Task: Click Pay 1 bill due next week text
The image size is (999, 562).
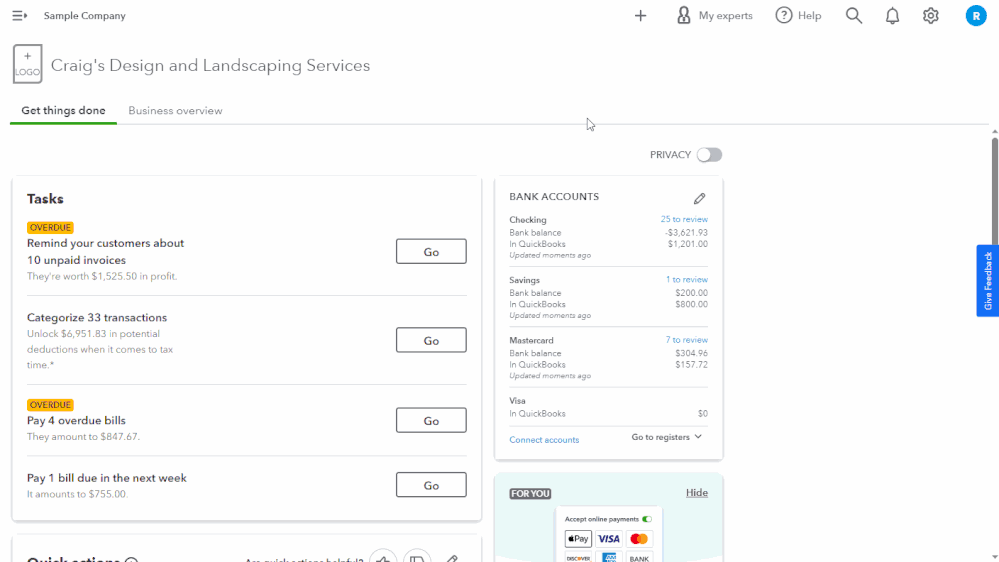Action: (x=107, y=478)
